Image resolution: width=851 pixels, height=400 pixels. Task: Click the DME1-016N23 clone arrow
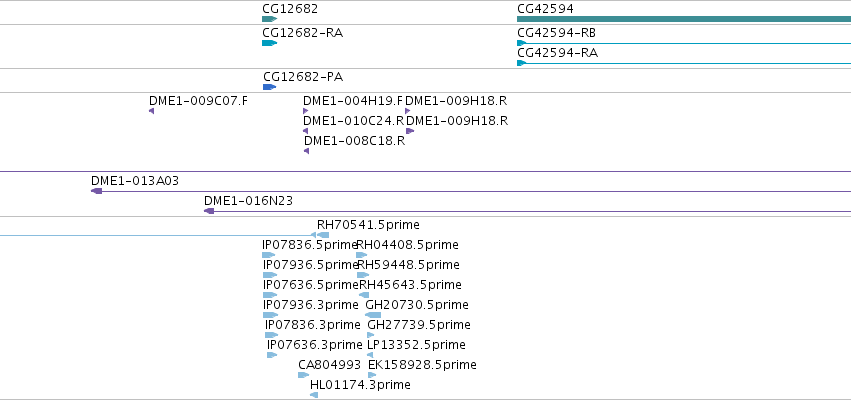209,211
